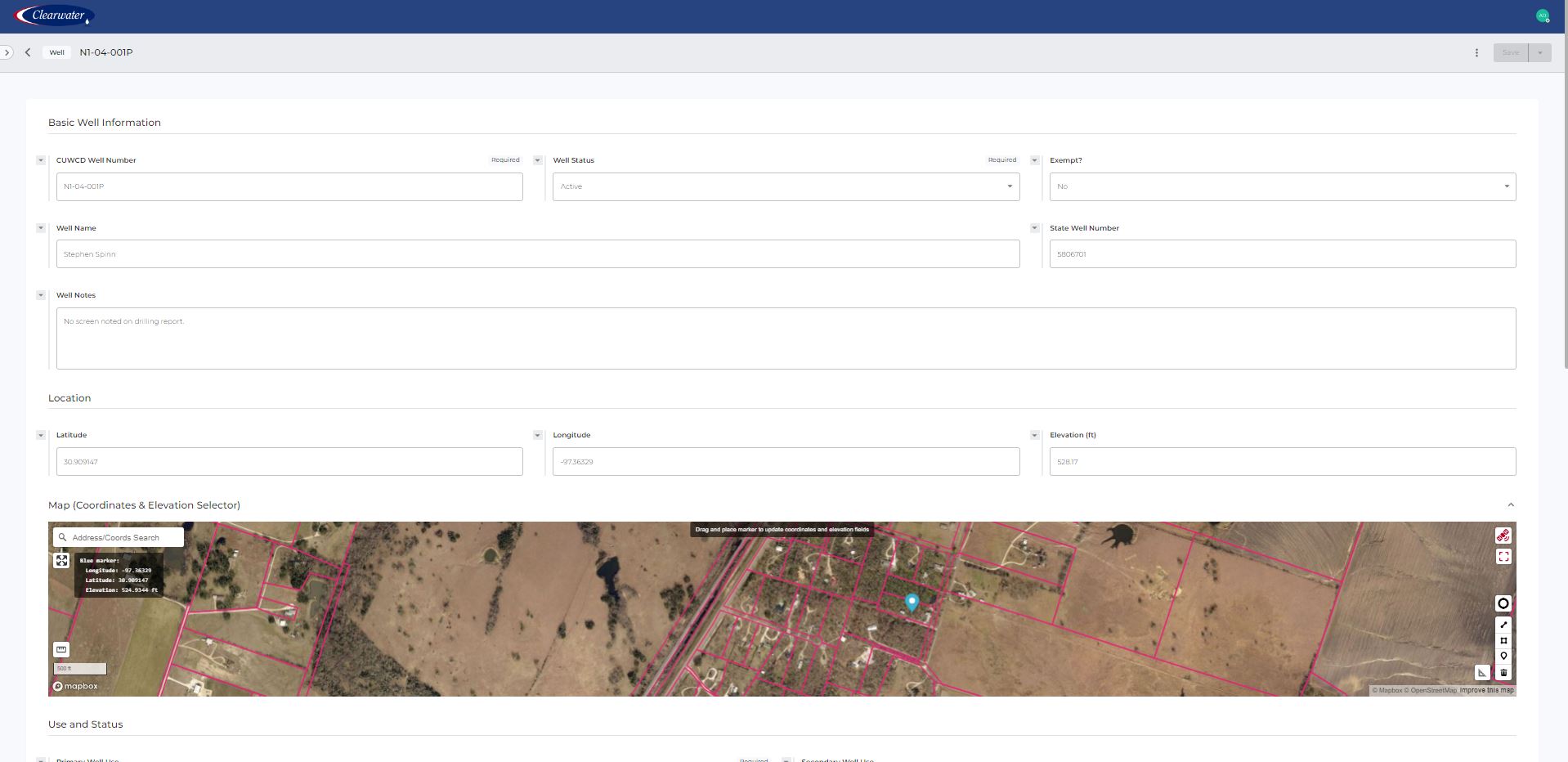Select the circle draw tool
1568x762 pixels.
click(x=1503, y=603)
